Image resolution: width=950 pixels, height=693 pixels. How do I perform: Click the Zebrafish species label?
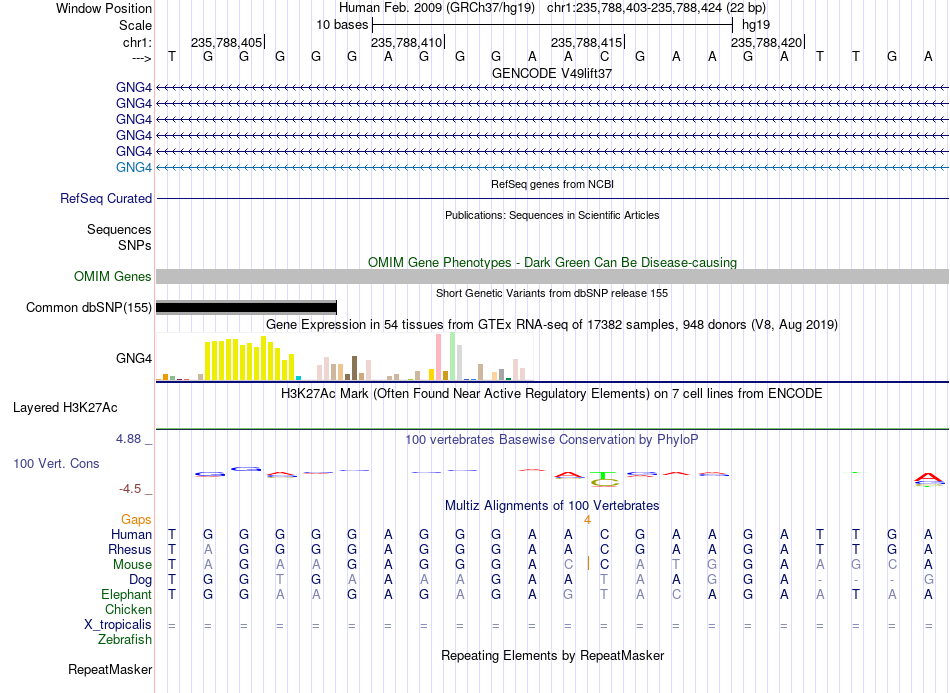pos(125,639)
